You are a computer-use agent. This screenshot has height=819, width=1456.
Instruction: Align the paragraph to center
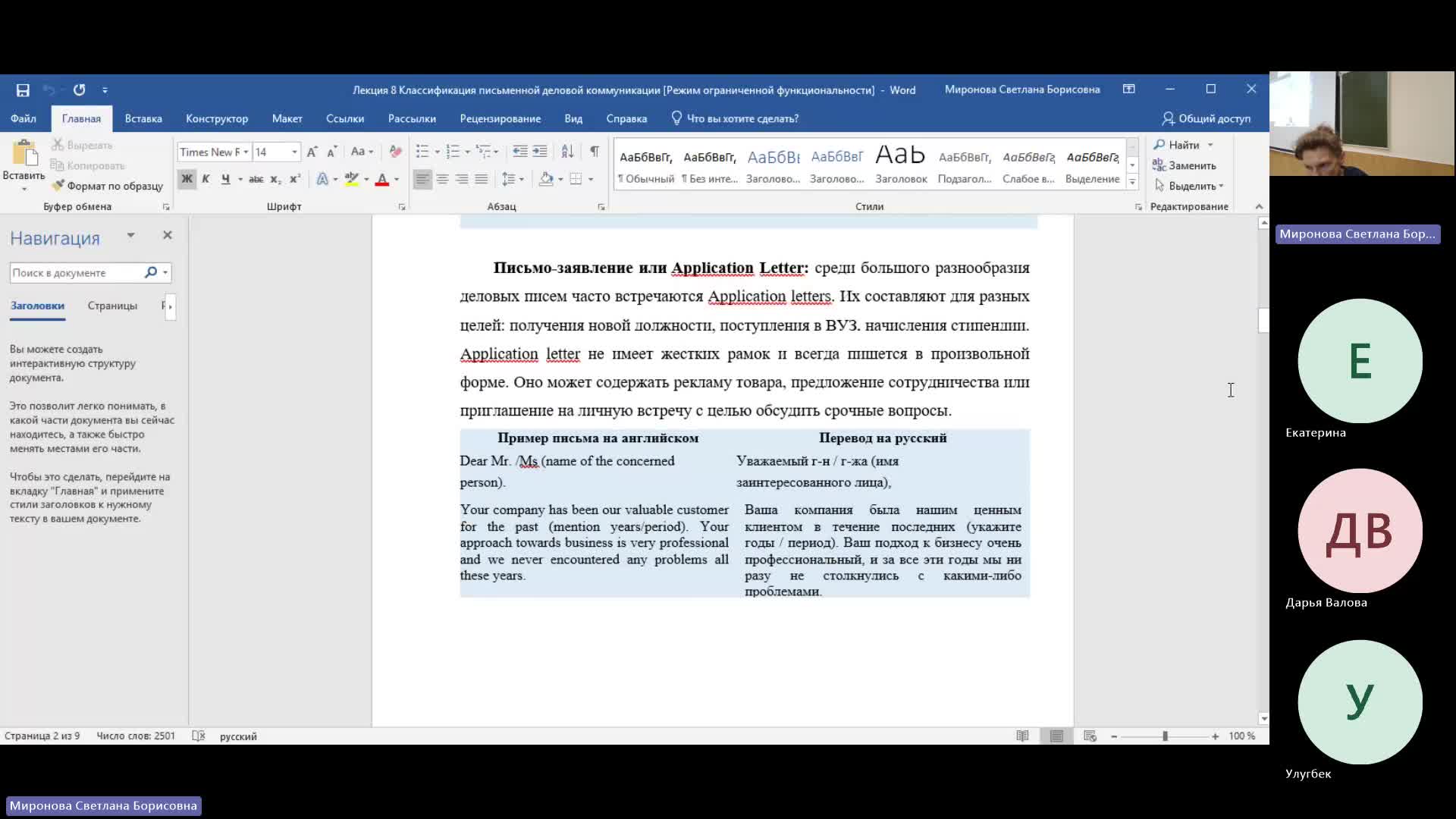(442, 179)
